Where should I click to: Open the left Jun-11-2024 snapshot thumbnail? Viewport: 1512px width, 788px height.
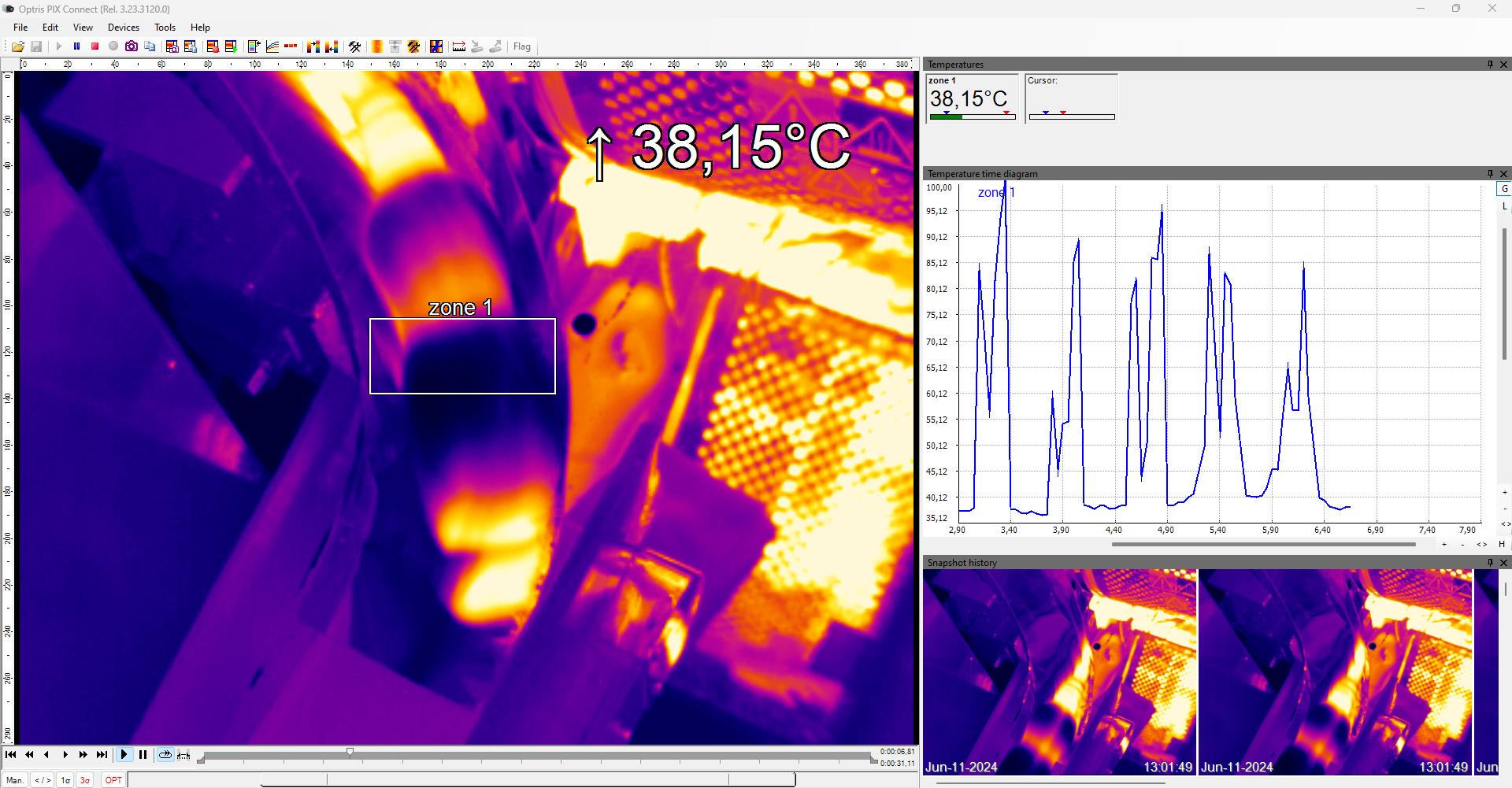[1059, 673]
